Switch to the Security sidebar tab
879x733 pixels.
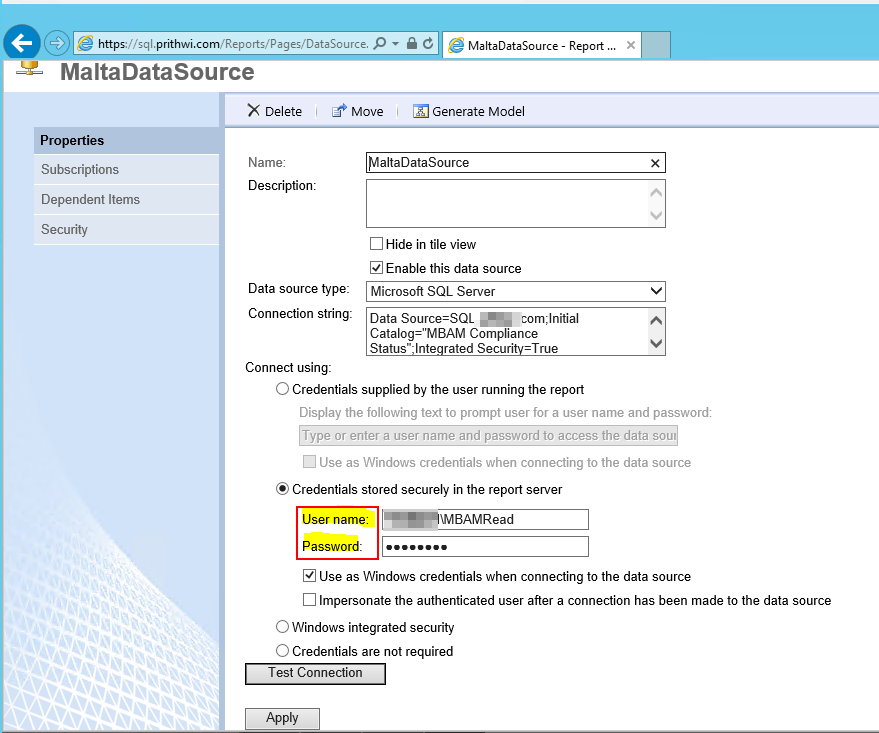tap(64, 230)
